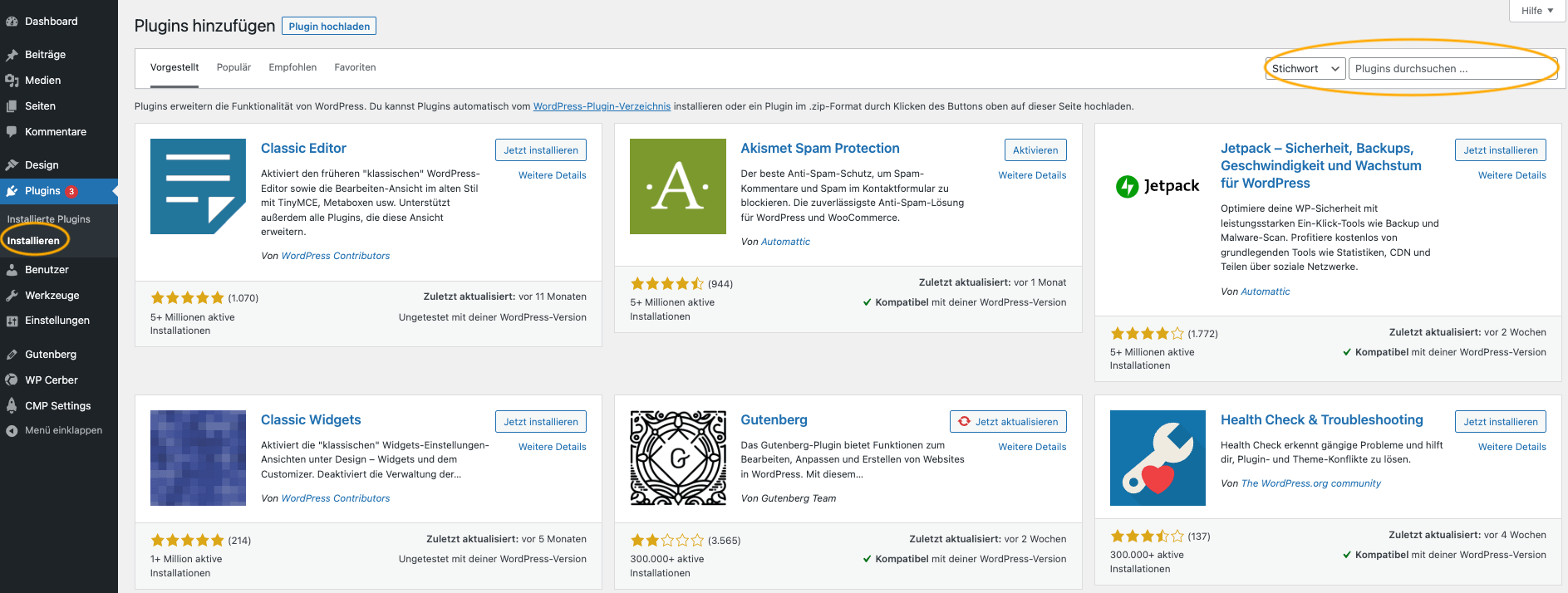Activate the Akismet Spam Protection plugin

1035,150
